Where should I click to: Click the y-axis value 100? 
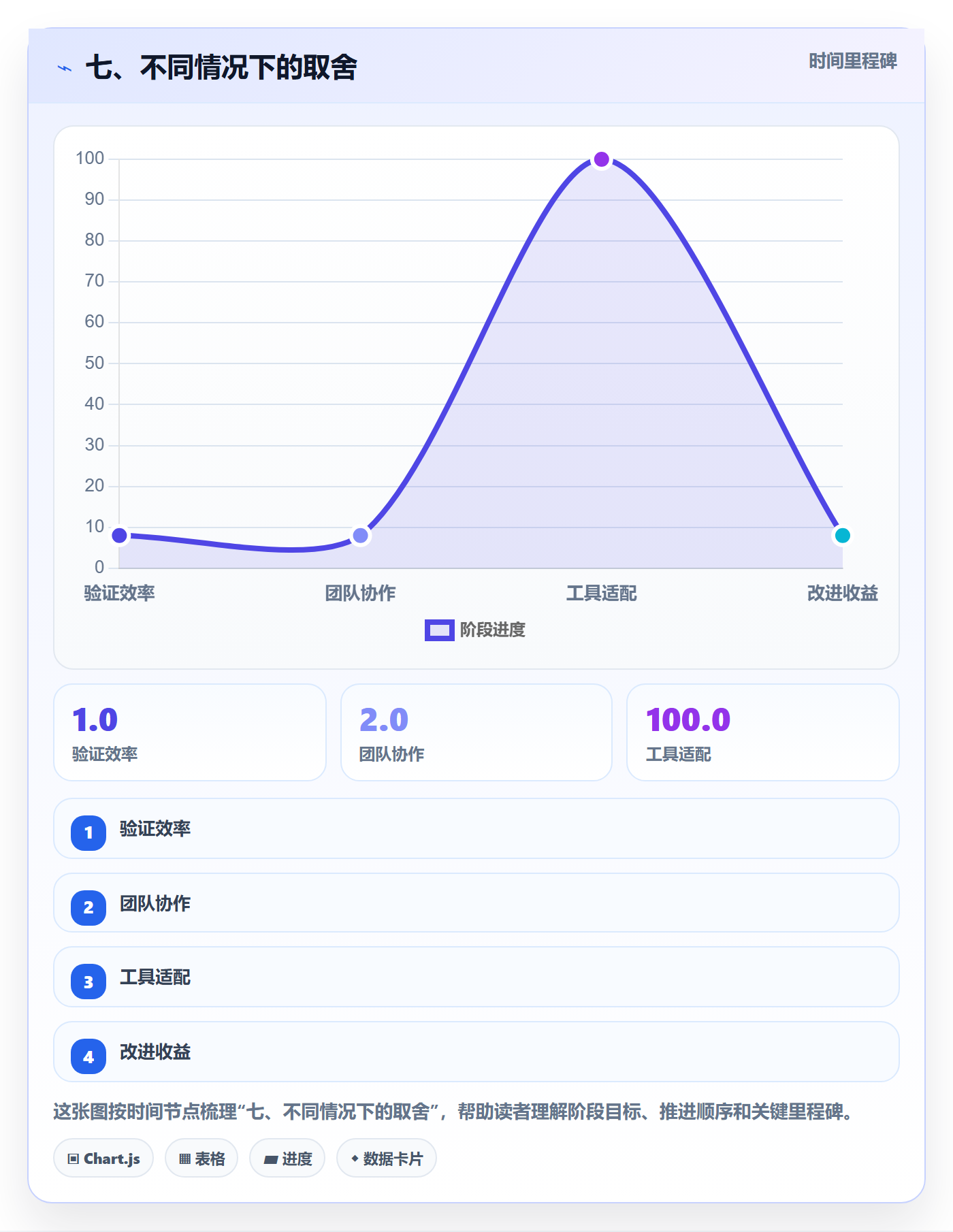click(90, 159)
